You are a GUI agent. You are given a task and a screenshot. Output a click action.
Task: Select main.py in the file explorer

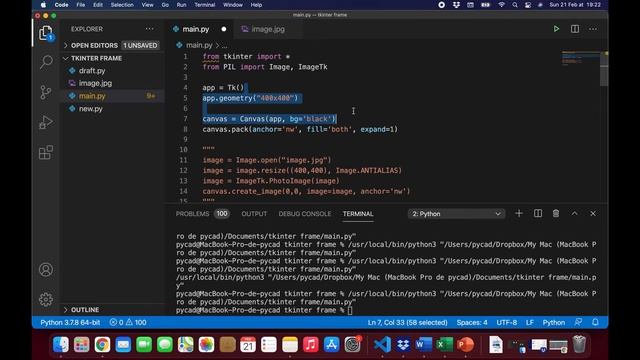click(92, 96)
